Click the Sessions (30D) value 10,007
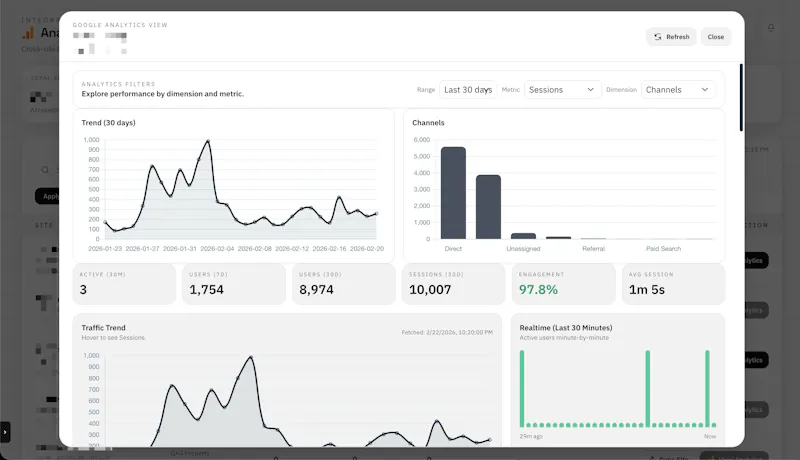 (x=430, y=290)
